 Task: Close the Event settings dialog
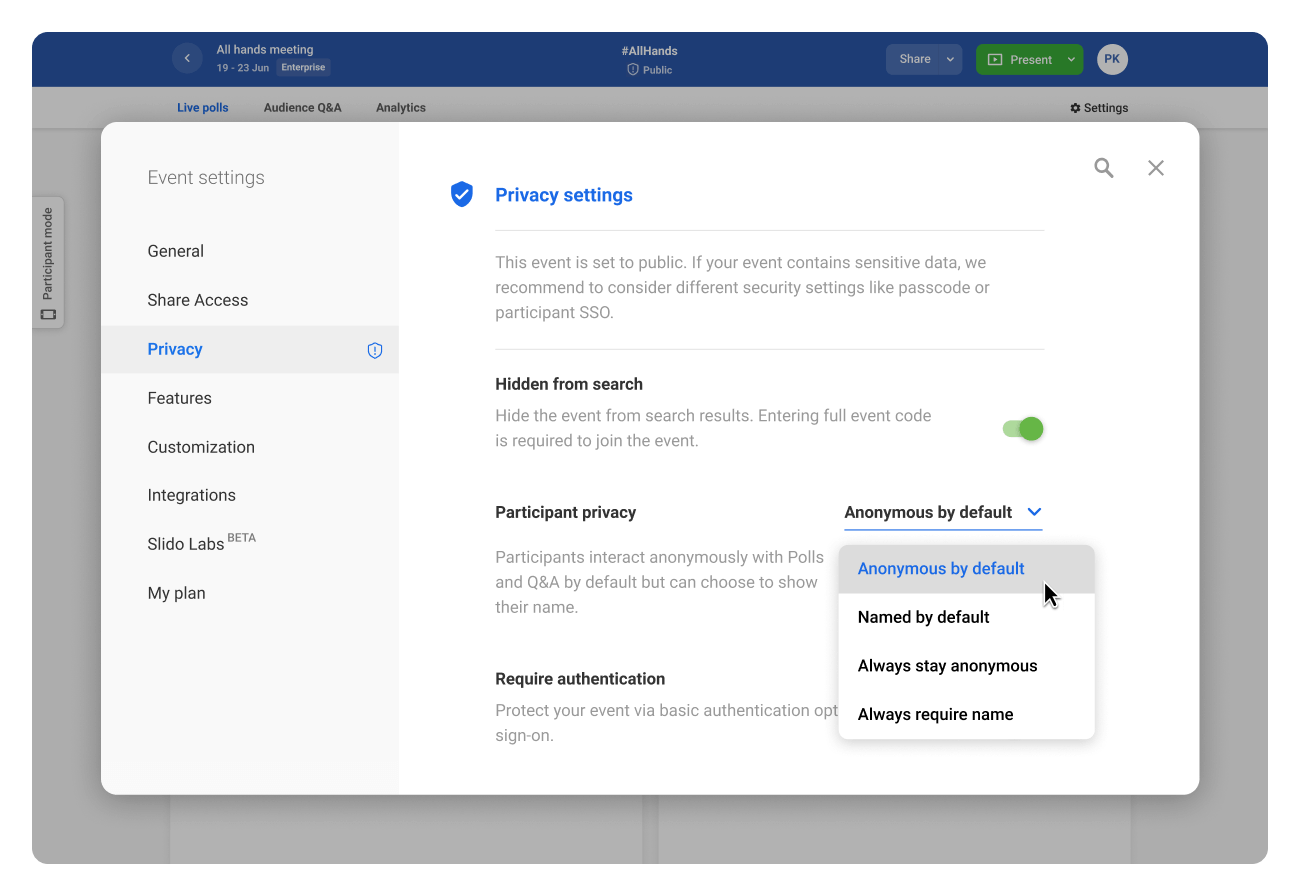pos(1156,168)
